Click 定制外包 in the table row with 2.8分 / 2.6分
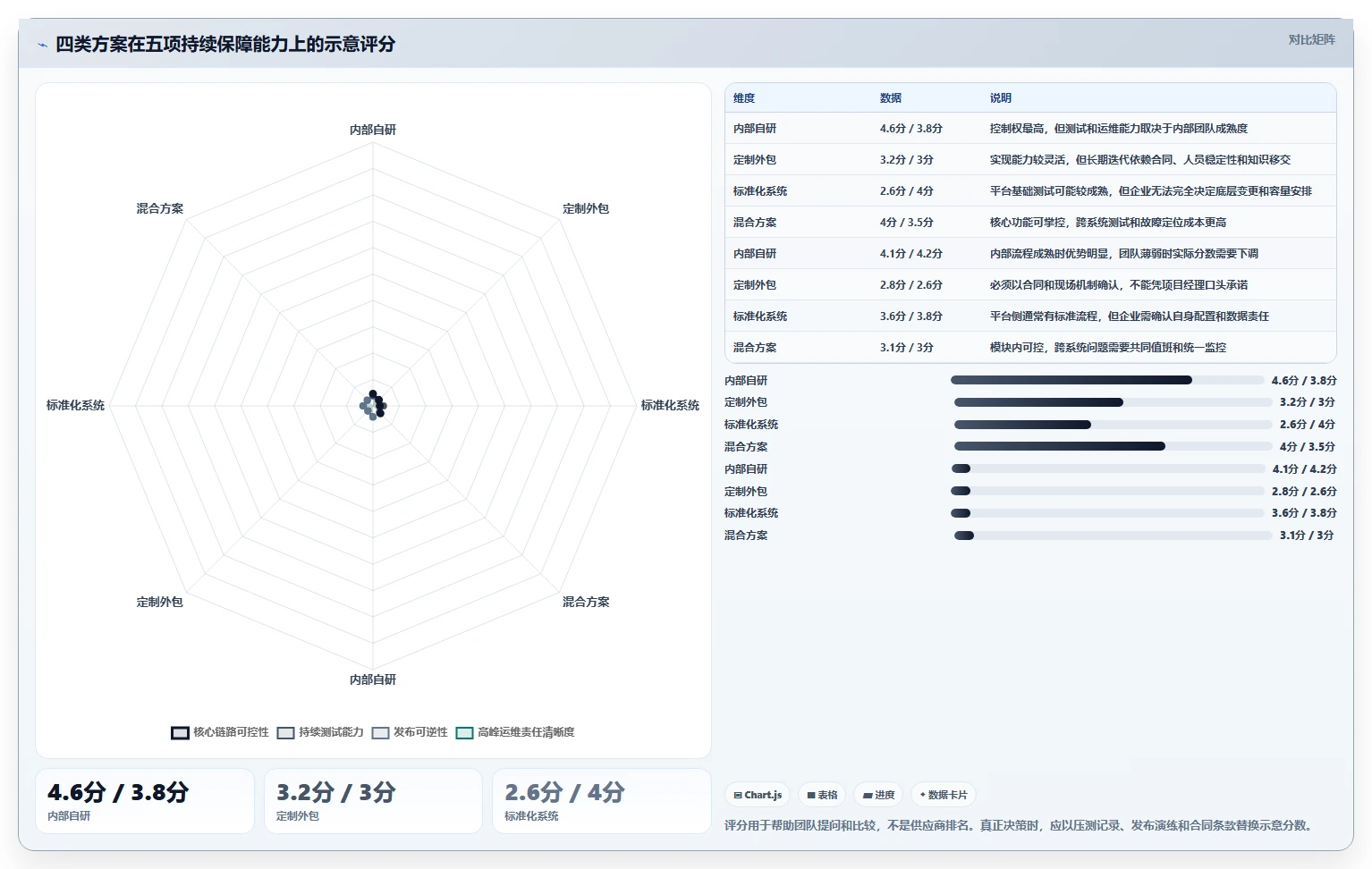The height and width of the screenshot is (869, 1372). coord(755,285)
